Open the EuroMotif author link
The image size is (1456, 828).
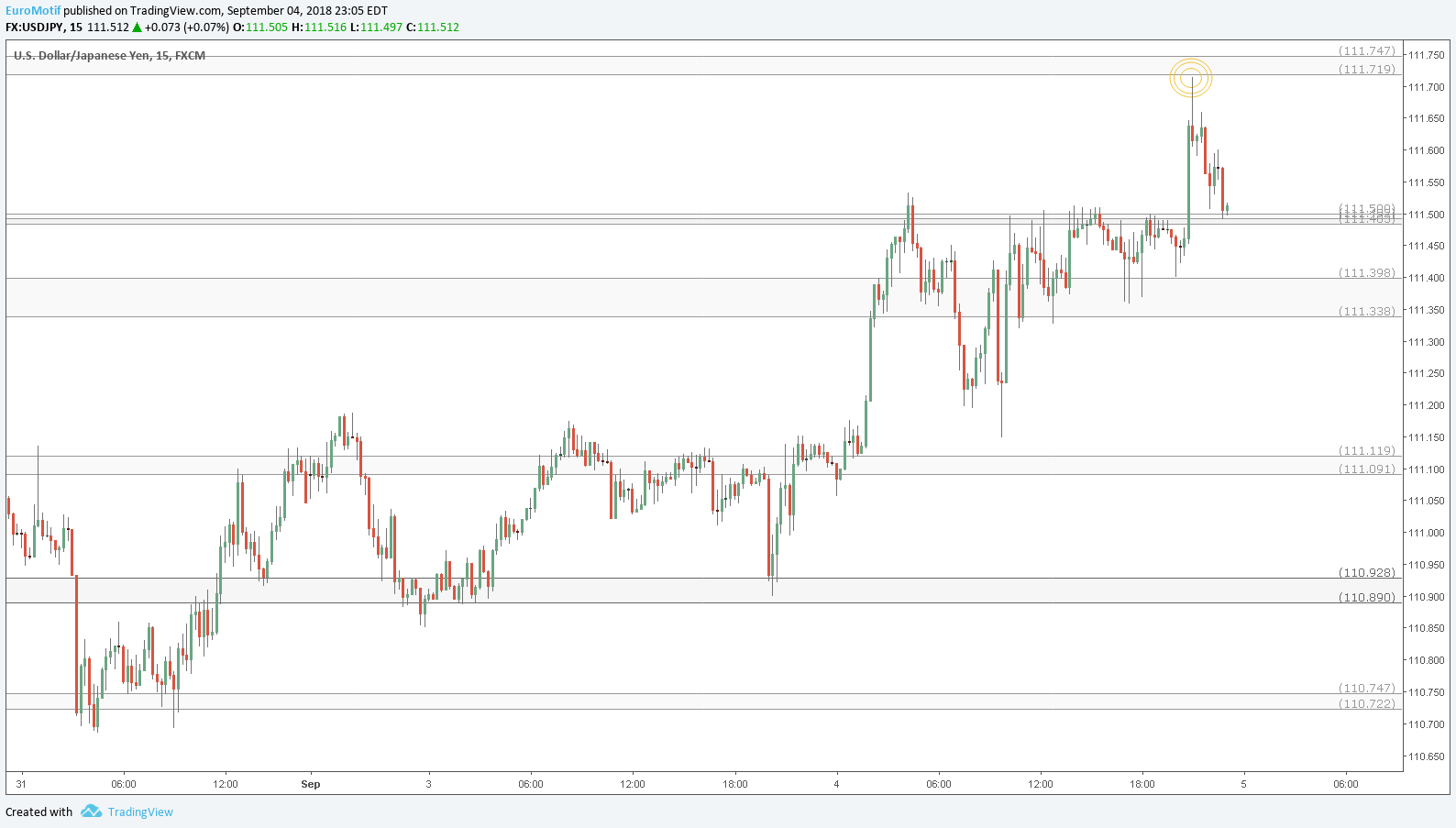(x=33, y=11)
